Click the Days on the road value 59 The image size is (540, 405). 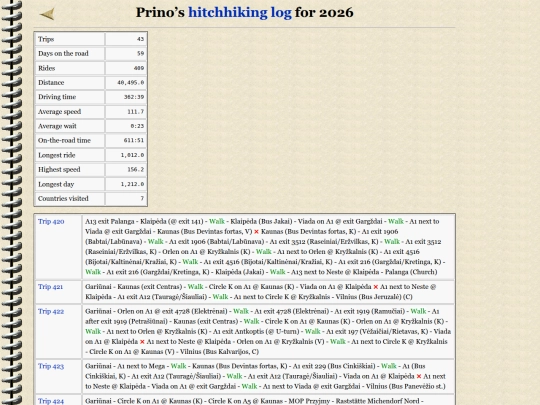[140, 53]
